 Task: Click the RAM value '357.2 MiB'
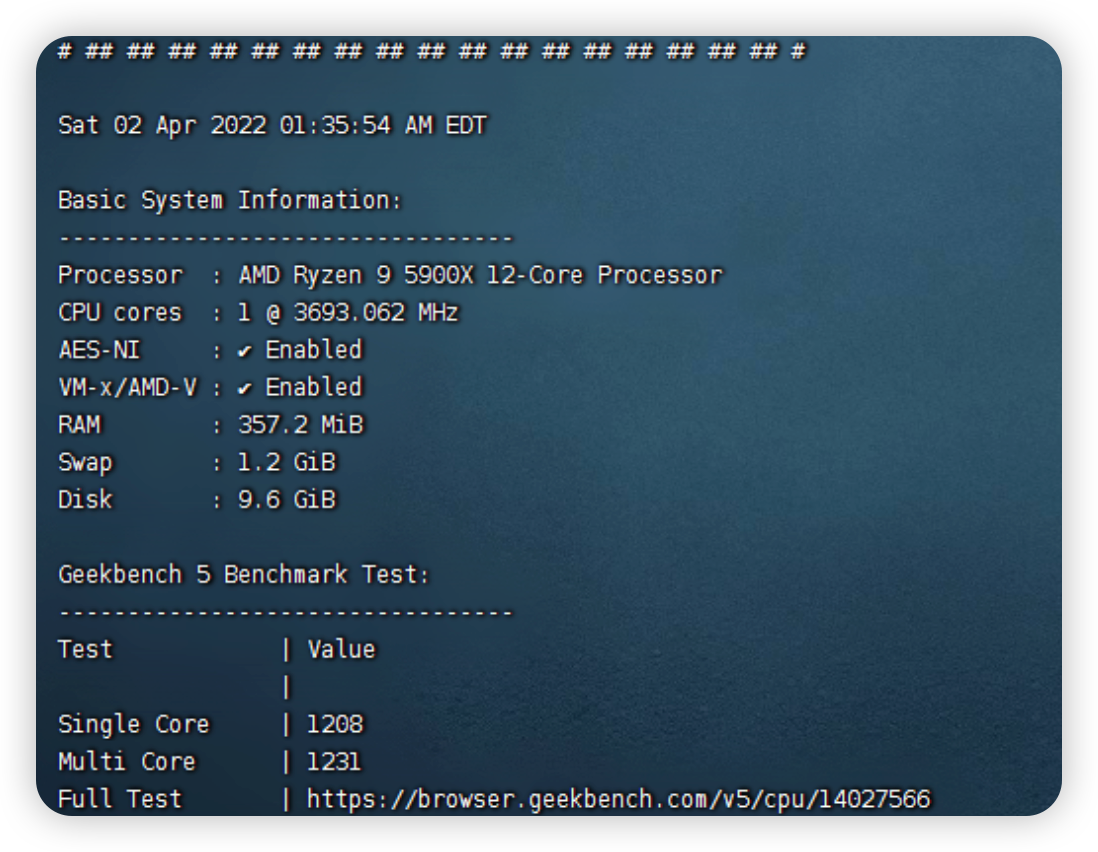(x=300, y=425)
